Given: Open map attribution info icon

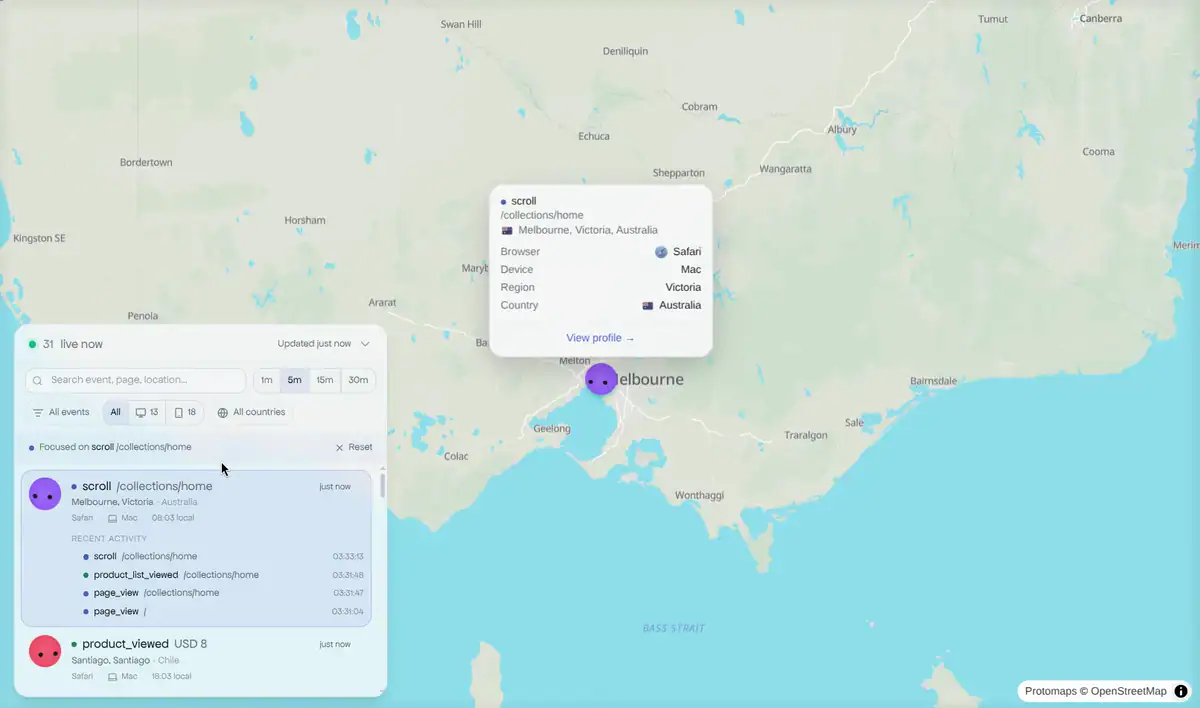Looking at the screenshot, I should [1181, 691].
